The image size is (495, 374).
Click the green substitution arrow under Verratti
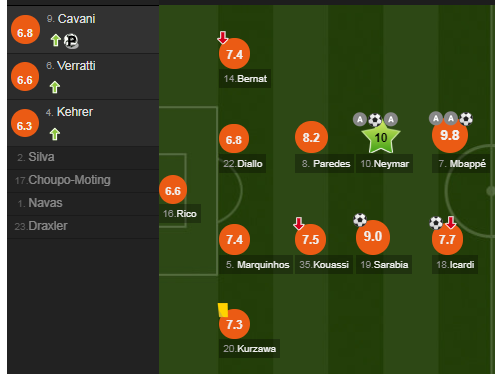[x=55, y=87]
